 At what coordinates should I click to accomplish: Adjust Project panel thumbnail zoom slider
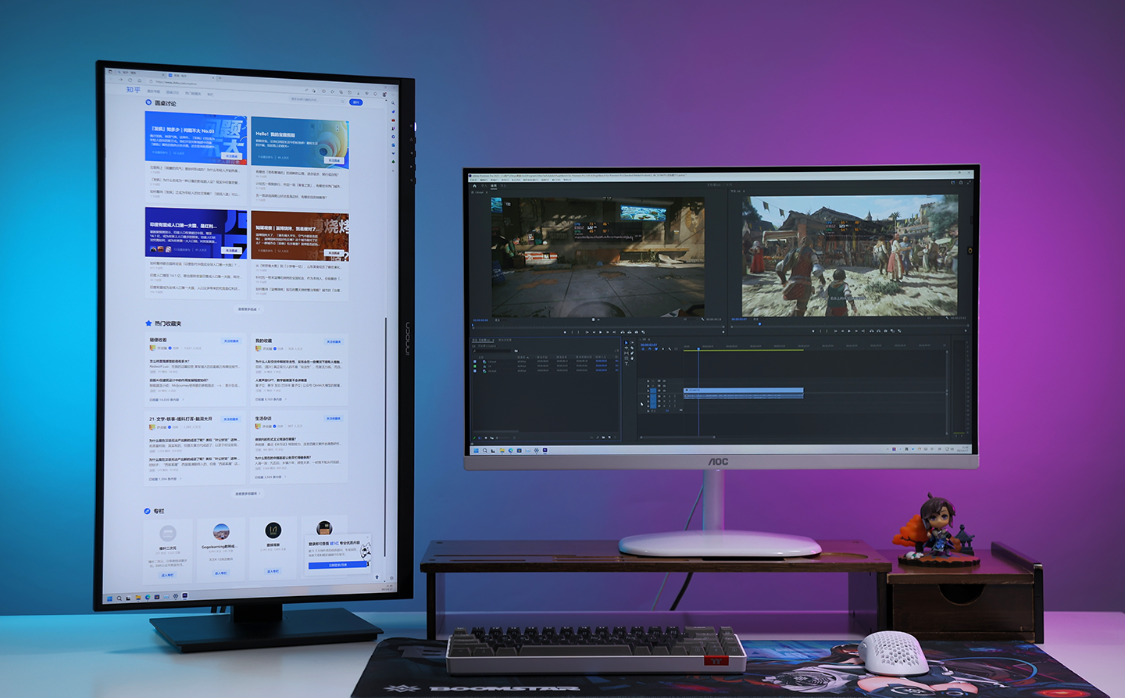503,438
